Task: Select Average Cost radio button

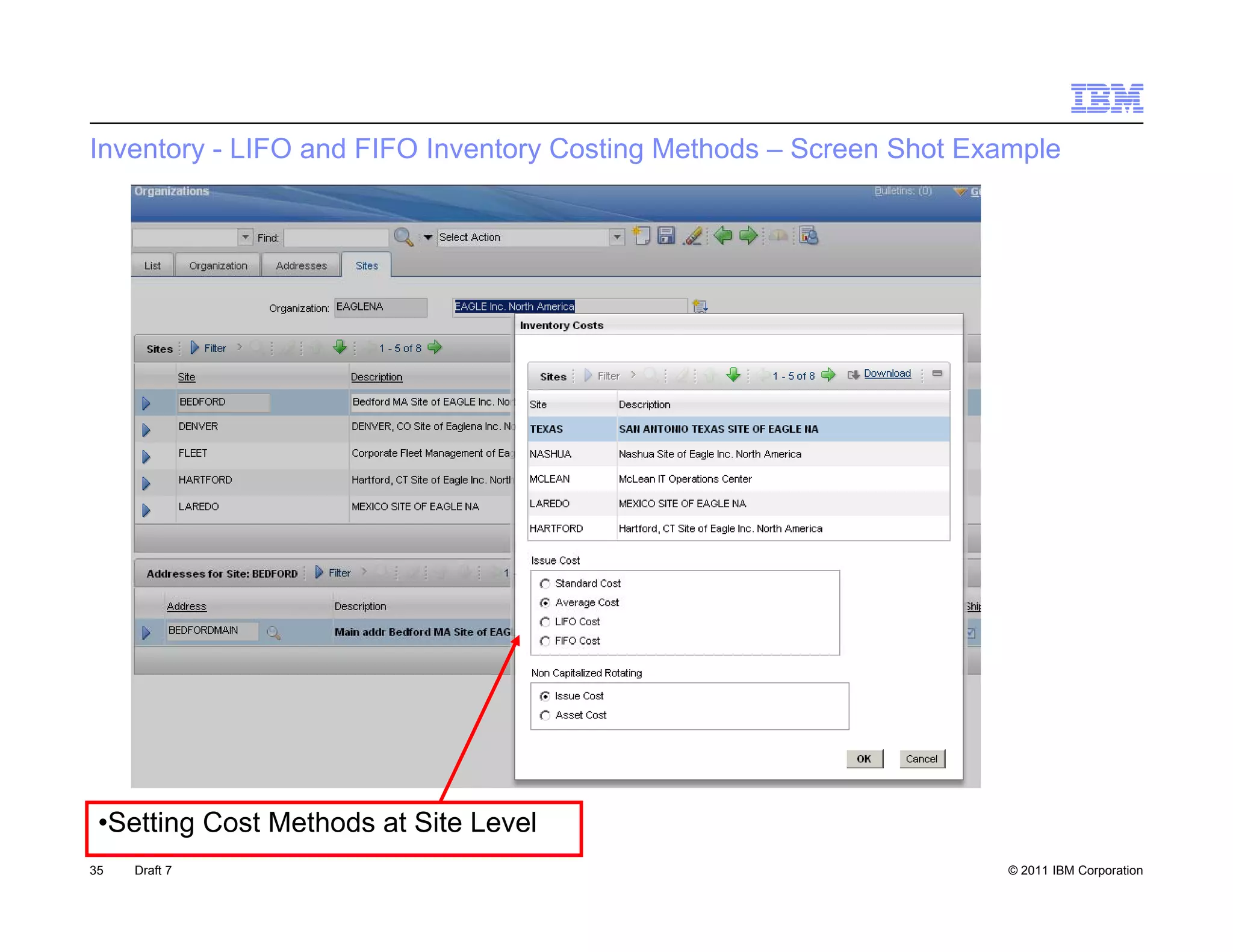Action: click(x=545, y=603)
